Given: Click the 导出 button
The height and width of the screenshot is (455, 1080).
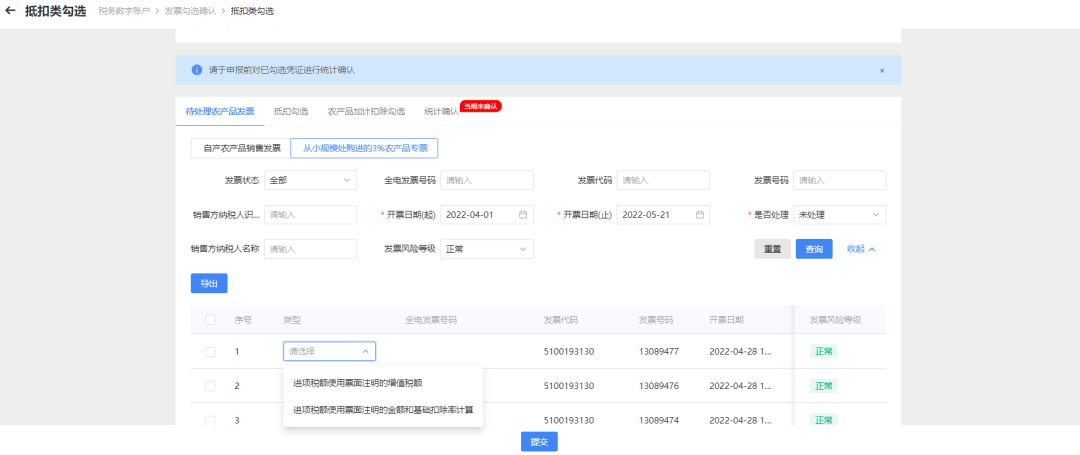Looking at the screenshot, I should click(x=209, y=284).
